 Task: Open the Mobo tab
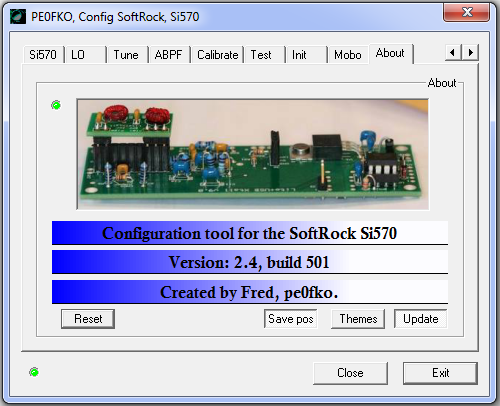click(x=348, y=55)
